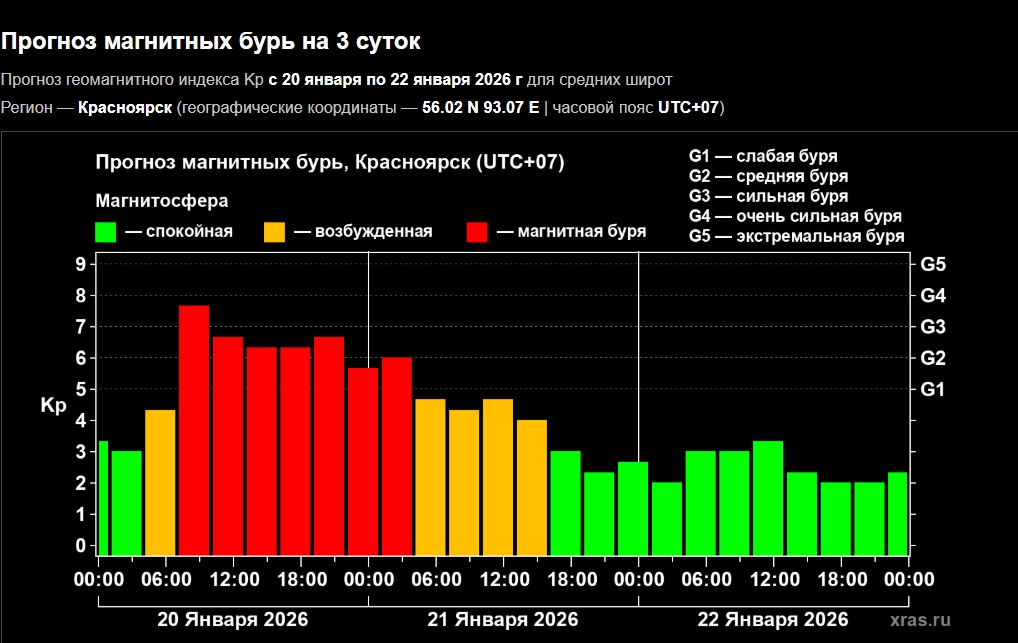
Task: Click the red "магнитная буря" legend swatch
Action: [x=477, y=232]
